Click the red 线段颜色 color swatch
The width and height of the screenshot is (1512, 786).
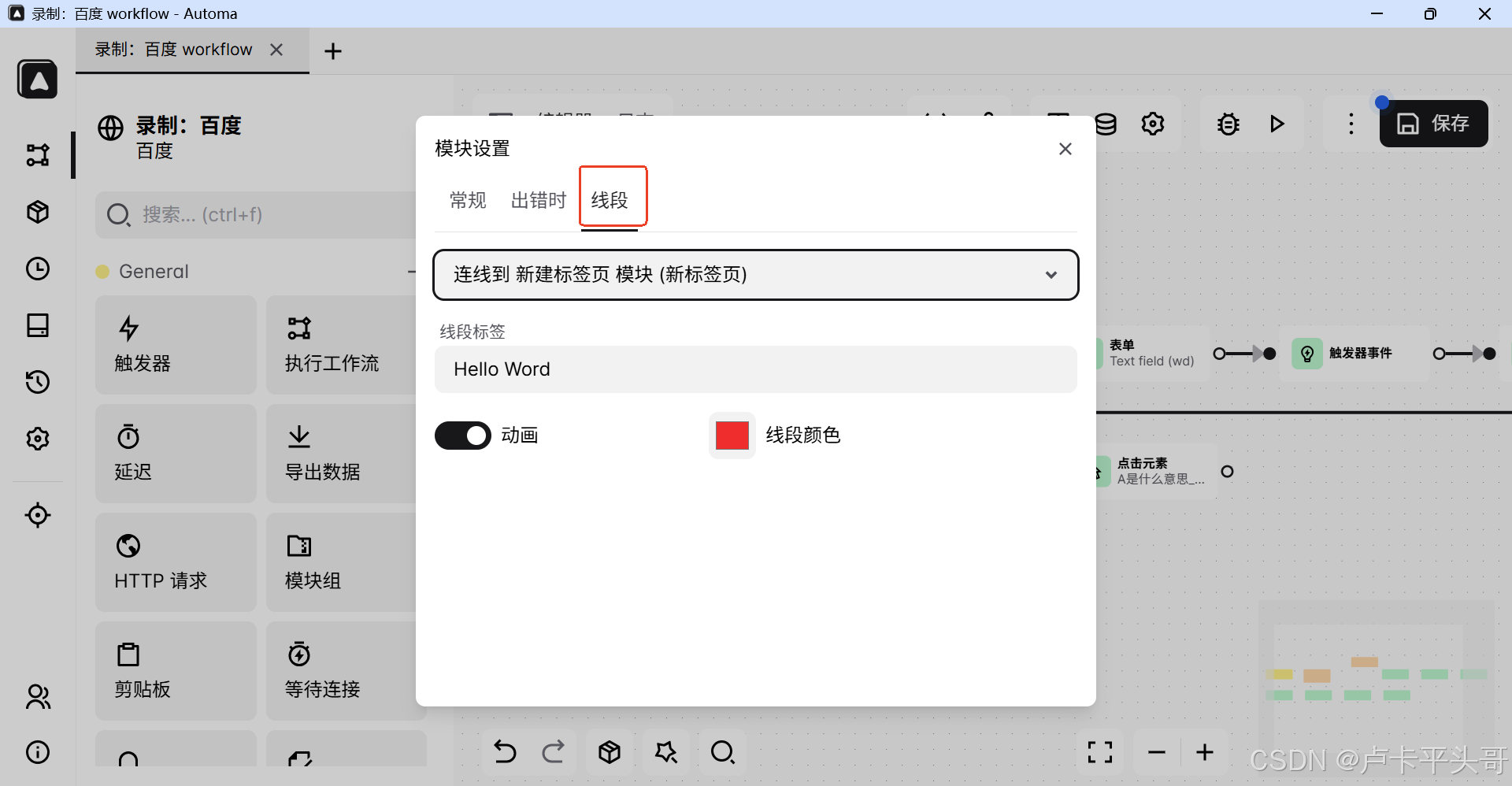pos(732,435)
